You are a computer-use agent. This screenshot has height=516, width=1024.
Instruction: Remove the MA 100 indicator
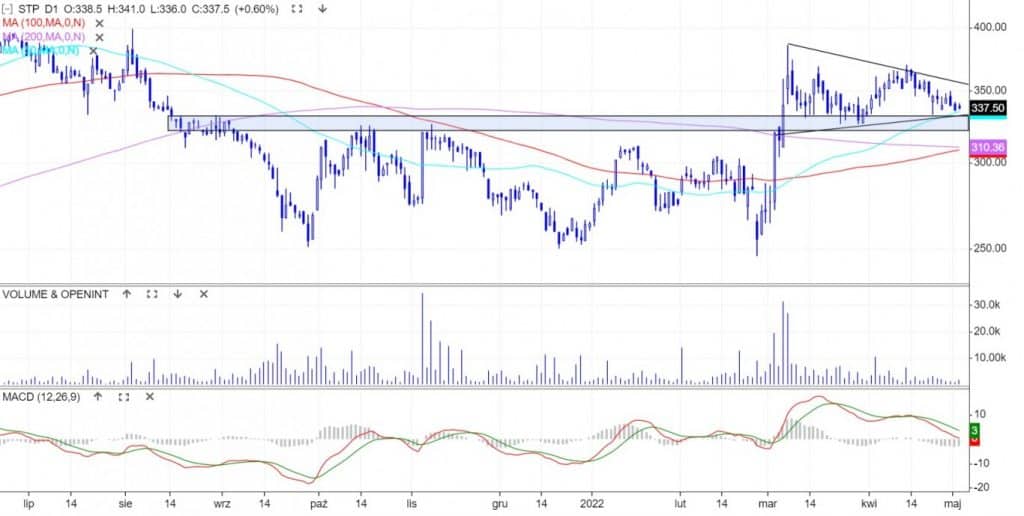pos(99,22)
